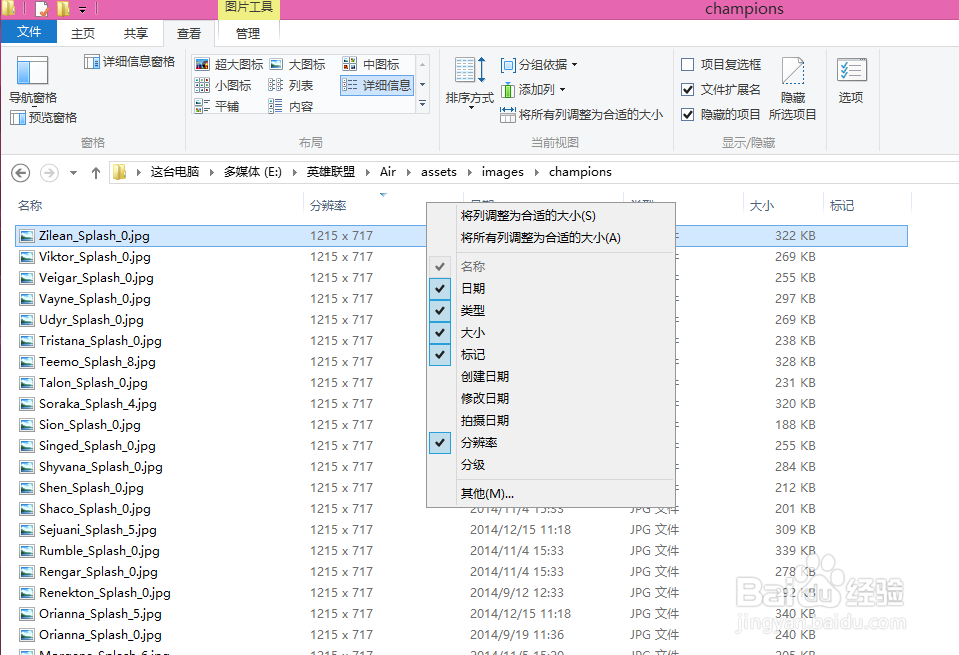Sort by the 名称 column header

(x=158, y=205)
